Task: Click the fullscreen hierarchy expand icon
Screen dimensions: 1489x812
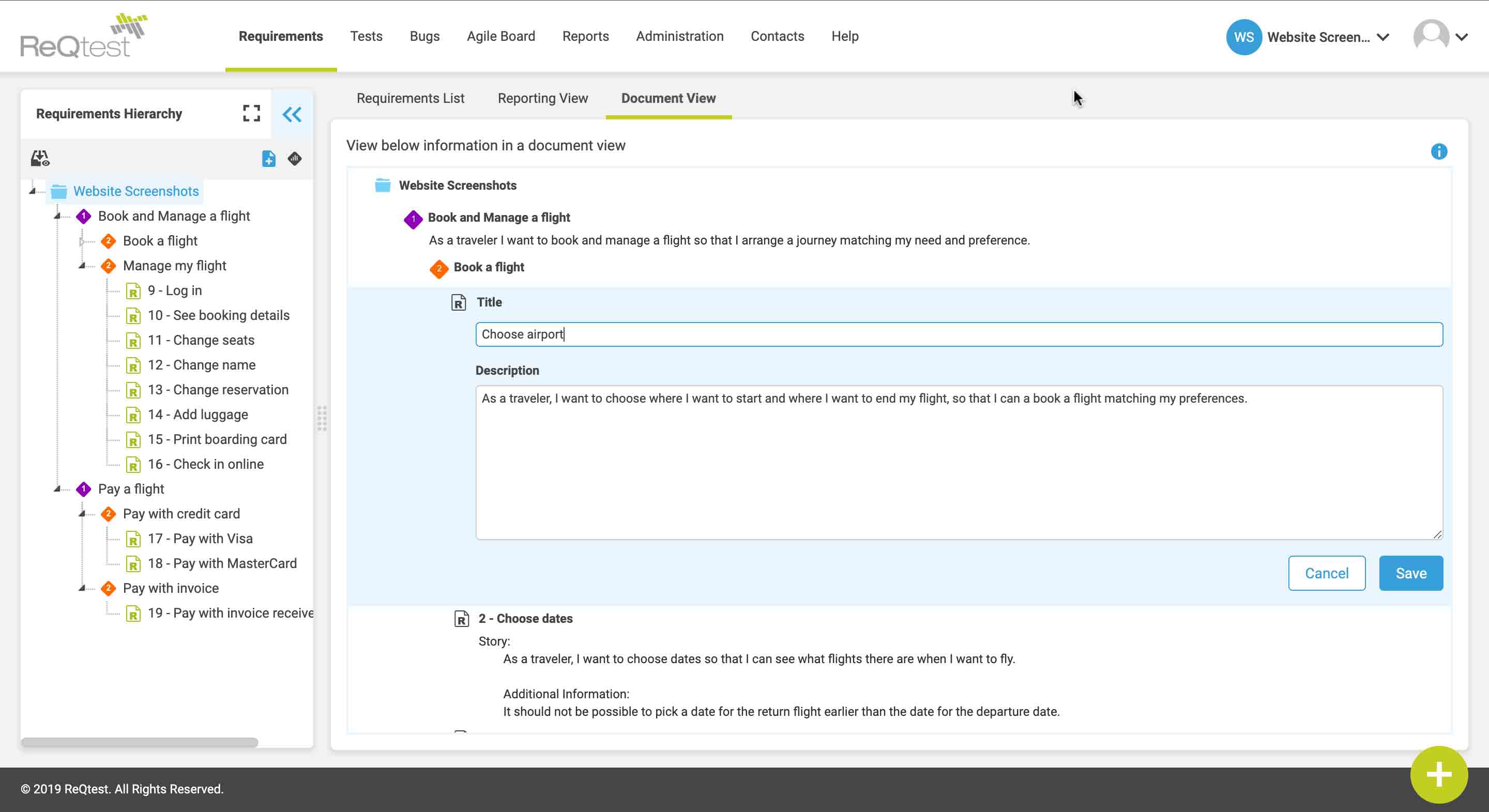Action: (x=251, y=113)
